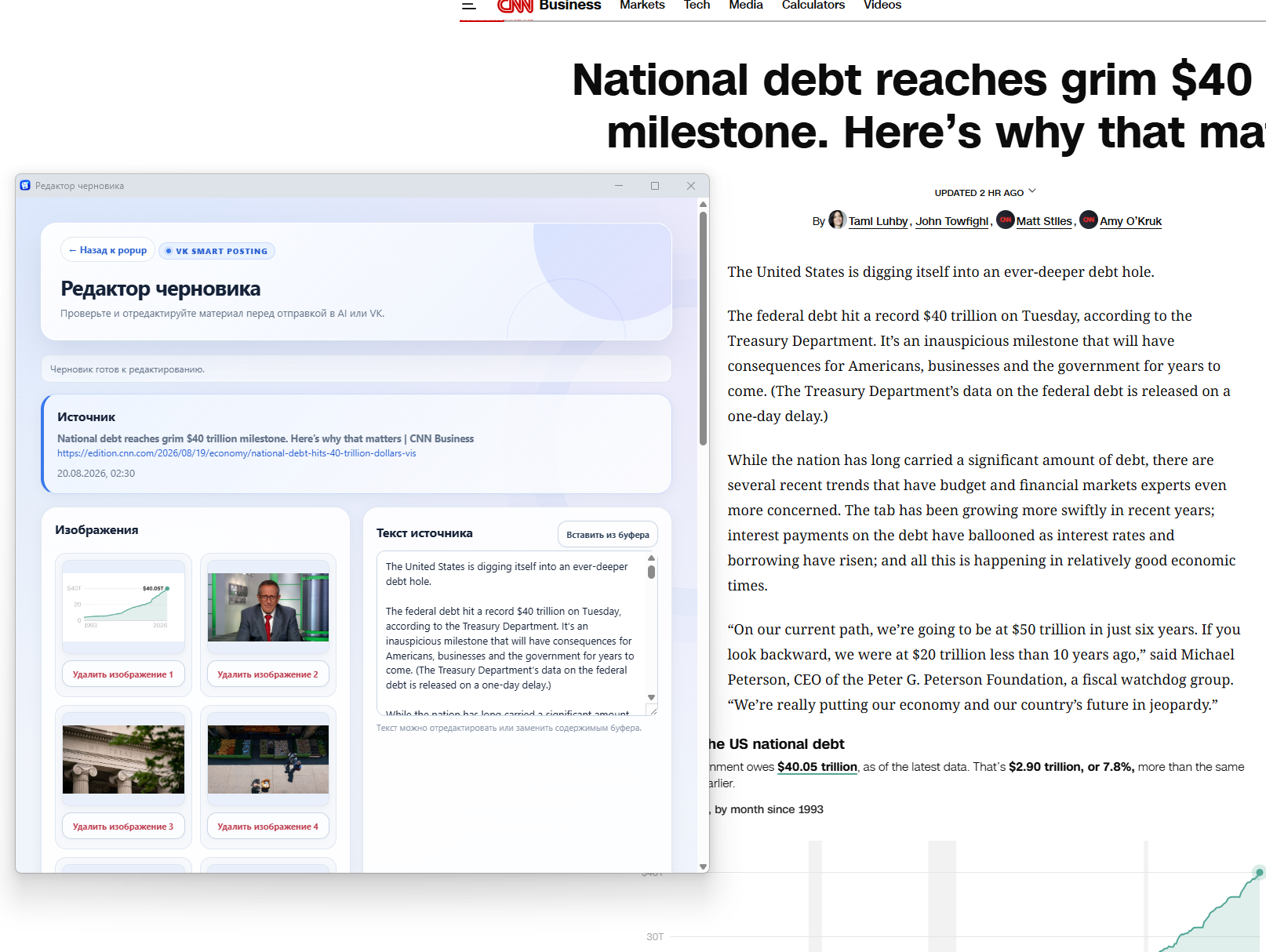Expand the UPDATED 2 HR AGO chevron
The height and width of the screenshot is (952, 1266).
click(1032, 191)
